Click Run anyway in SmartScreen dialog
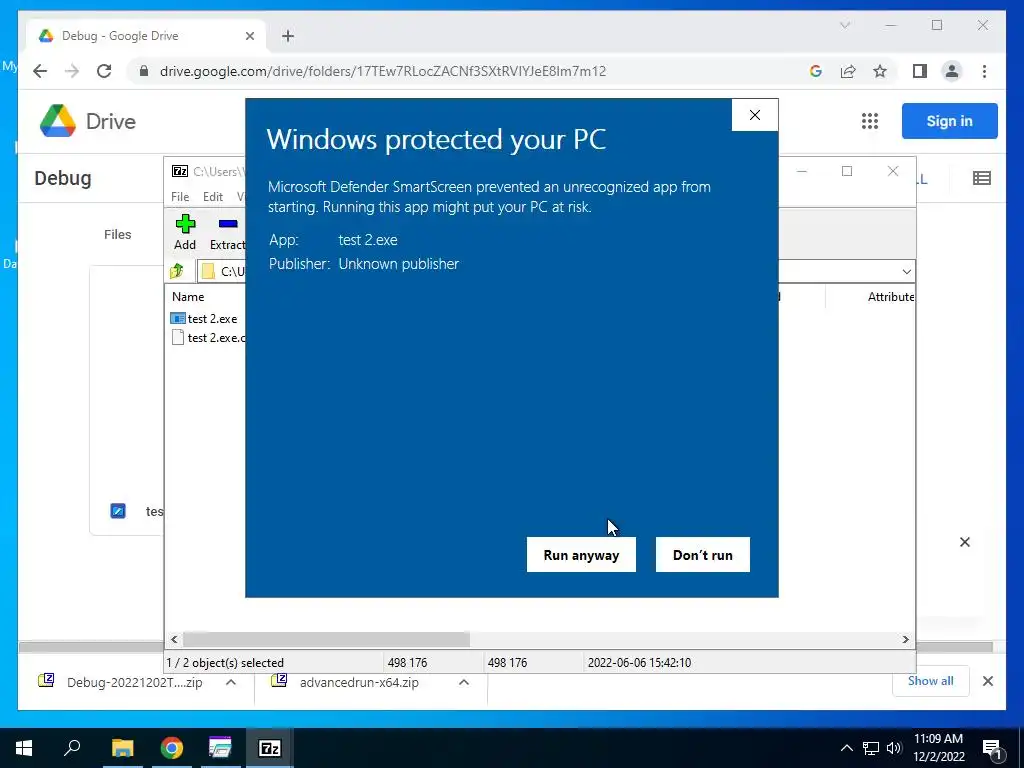Viewport: 1024px width, 768px height. point(581,554)
